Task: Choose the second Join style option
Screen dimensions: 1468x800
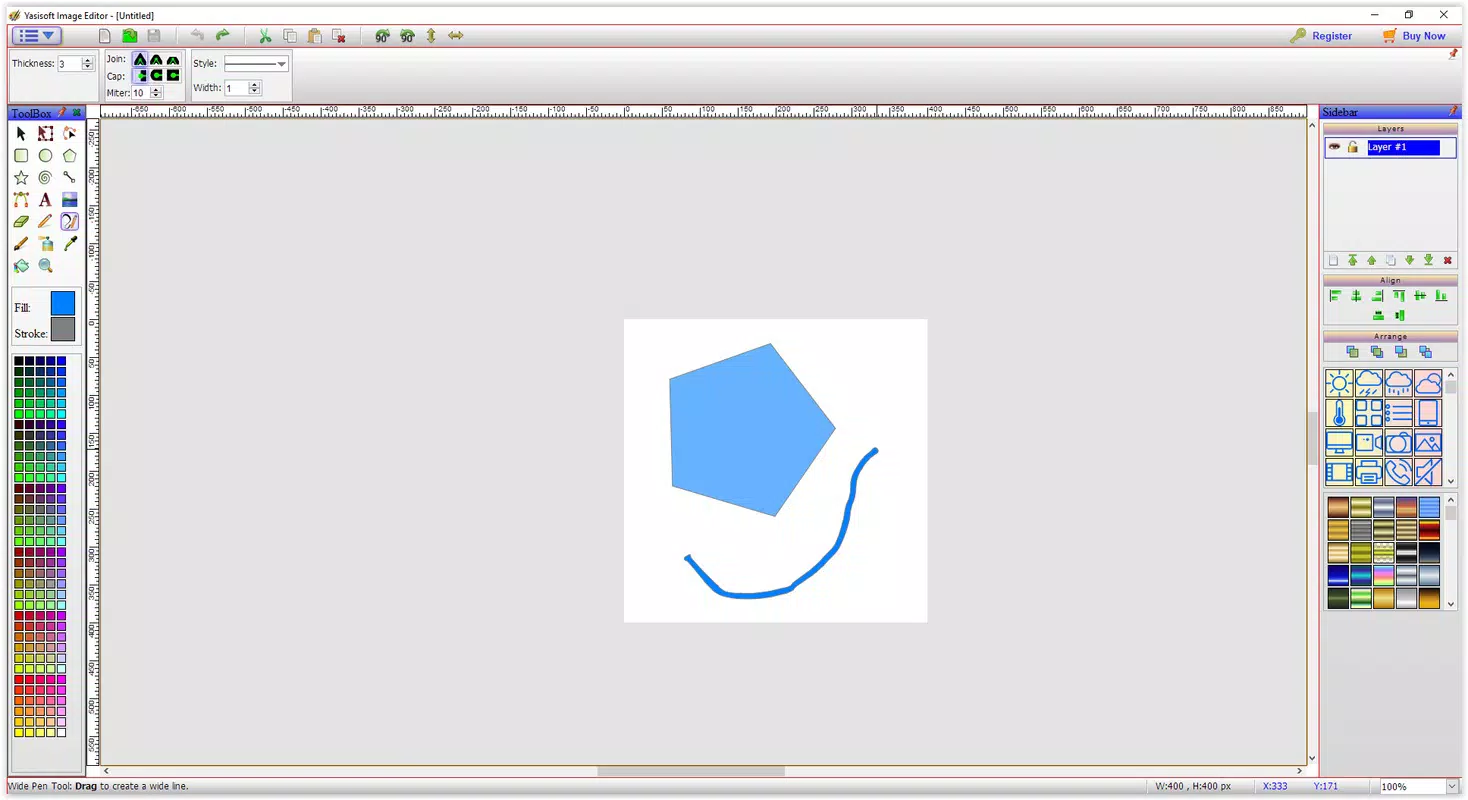Action: pos(156,59)
